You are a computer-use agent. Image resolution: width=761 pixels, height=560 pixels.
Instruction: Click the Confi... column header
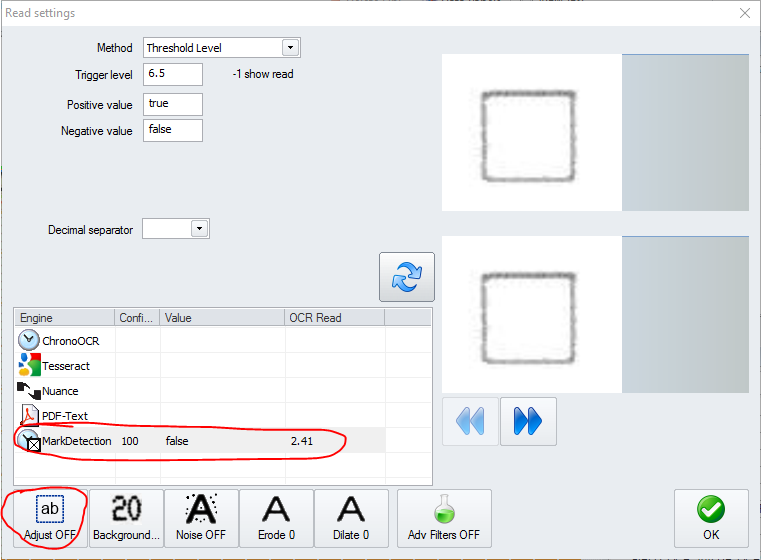(x=137, y=318)
